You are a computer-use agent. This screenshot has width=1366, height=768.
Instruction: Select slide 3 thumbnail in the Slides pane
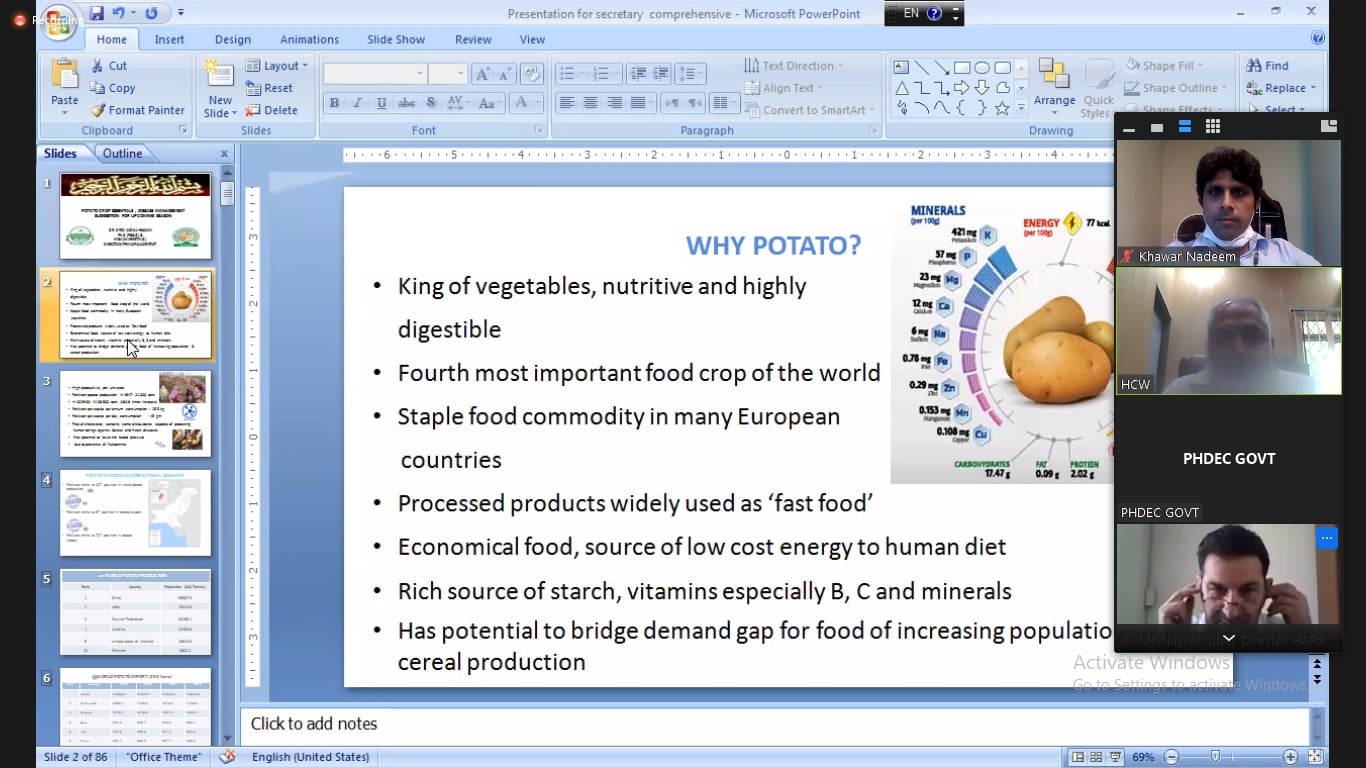pos(135,413)
